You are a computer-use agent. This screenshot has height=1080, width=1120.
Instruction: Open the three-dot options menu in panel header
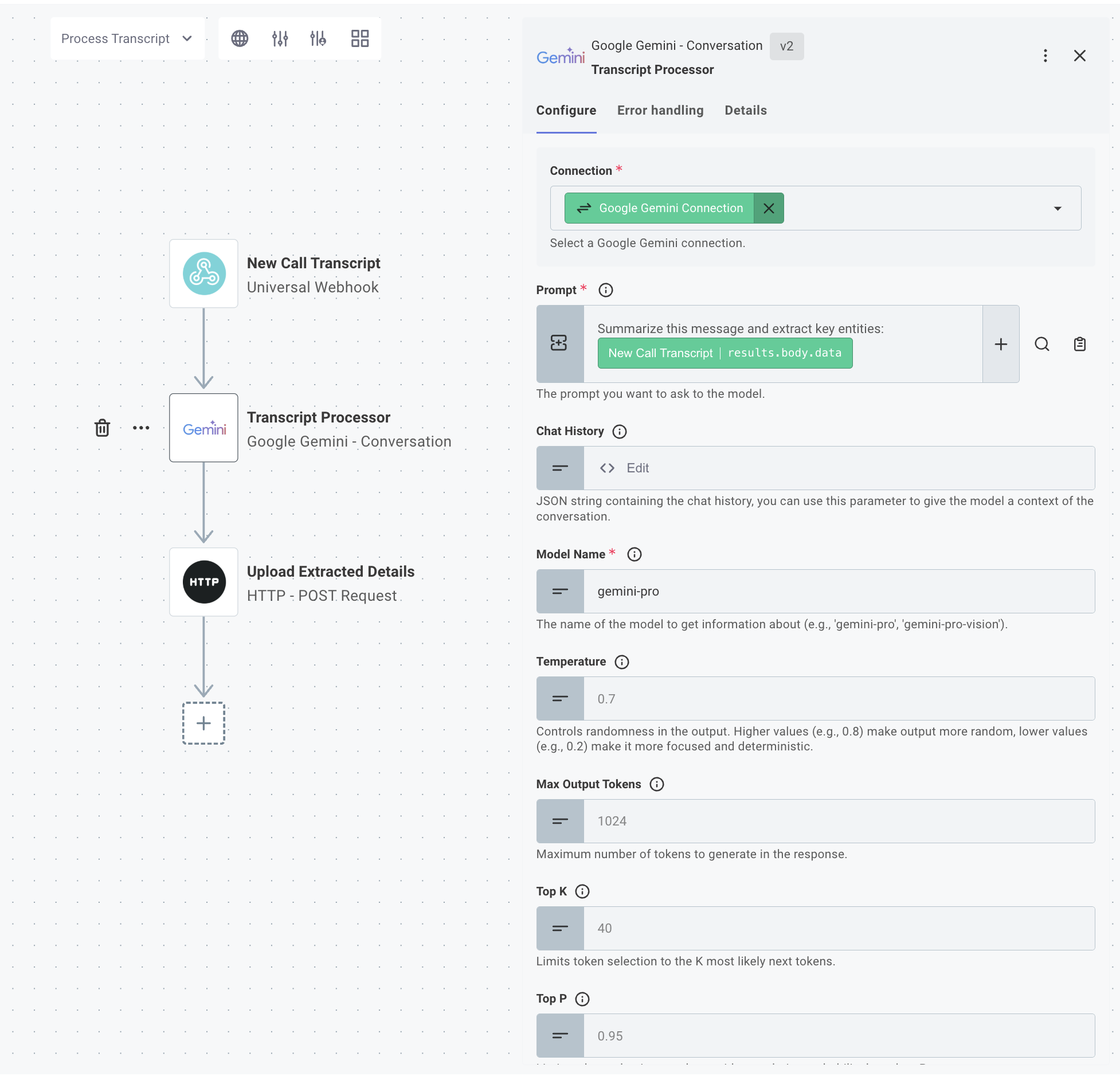point(1045,56)
